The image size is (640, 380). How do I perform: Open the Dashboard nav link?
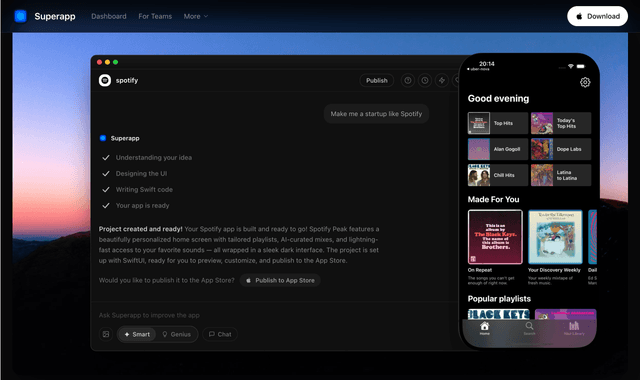point(109,16)
